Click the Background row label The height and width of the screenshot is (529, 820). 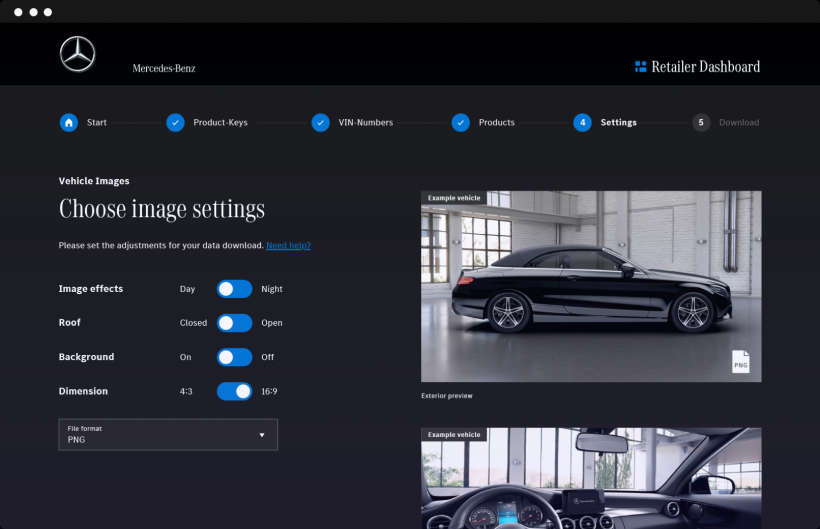pos(86,357)
